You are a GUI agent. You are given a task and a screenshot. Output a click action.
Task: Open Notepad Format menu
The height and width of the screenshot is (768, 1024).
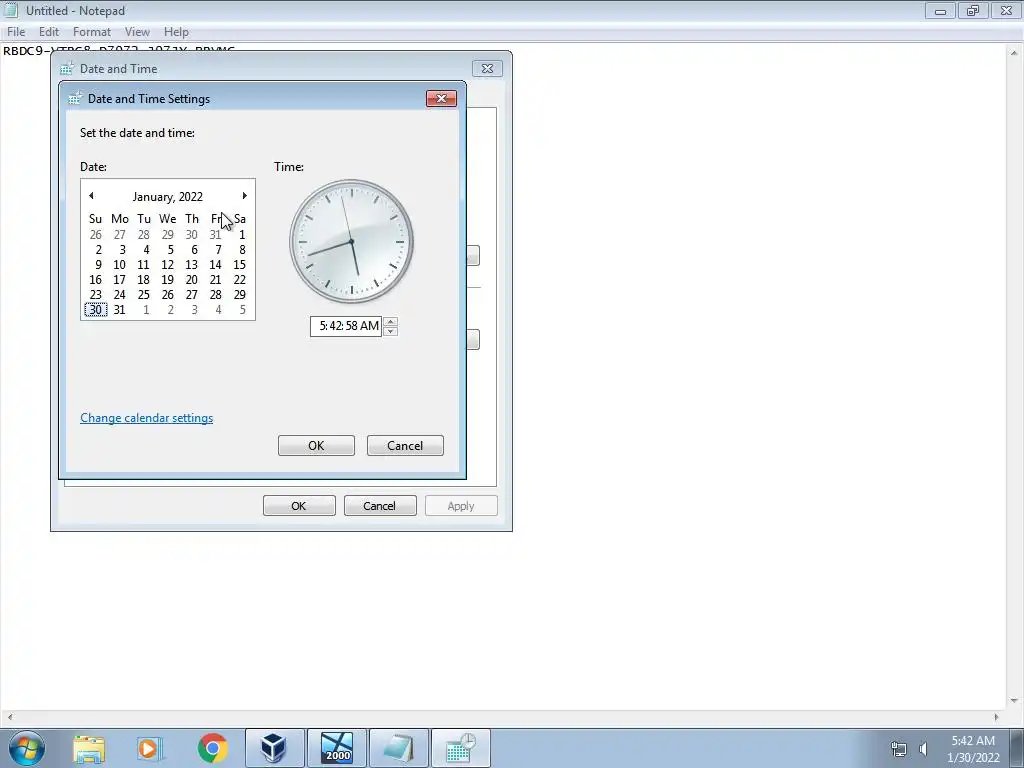91,31
